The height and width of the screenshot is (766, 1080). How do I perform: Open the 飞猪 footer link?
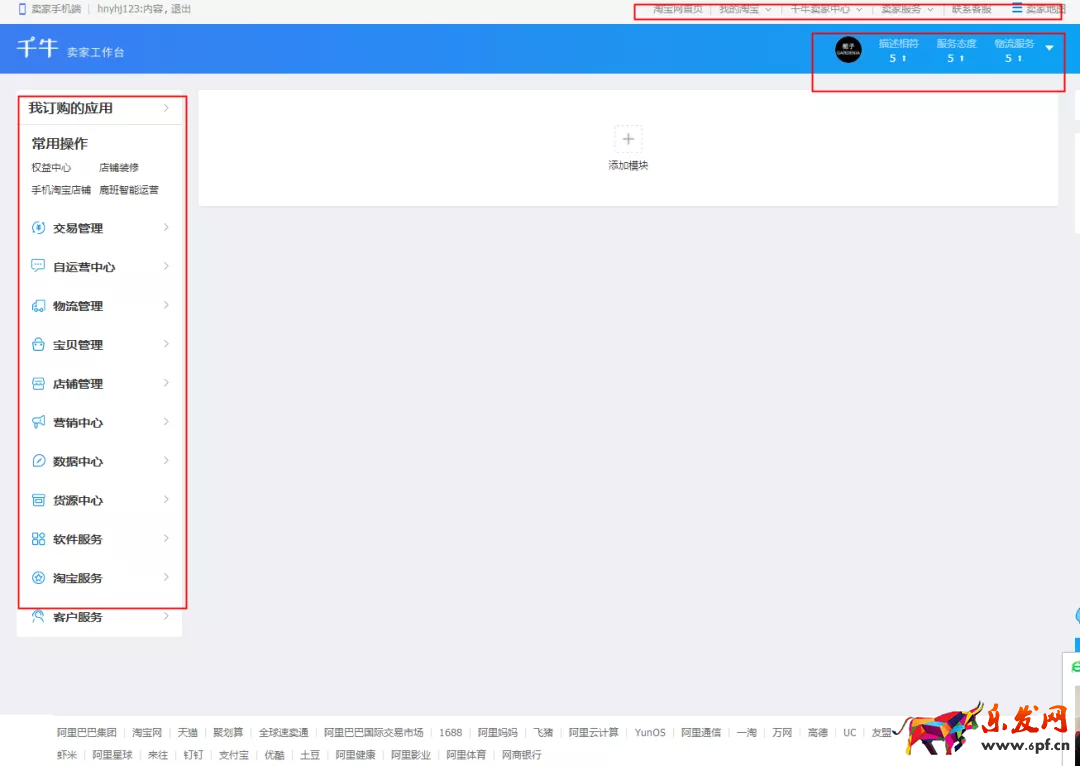pyautogui.click(x=543, y=732)
